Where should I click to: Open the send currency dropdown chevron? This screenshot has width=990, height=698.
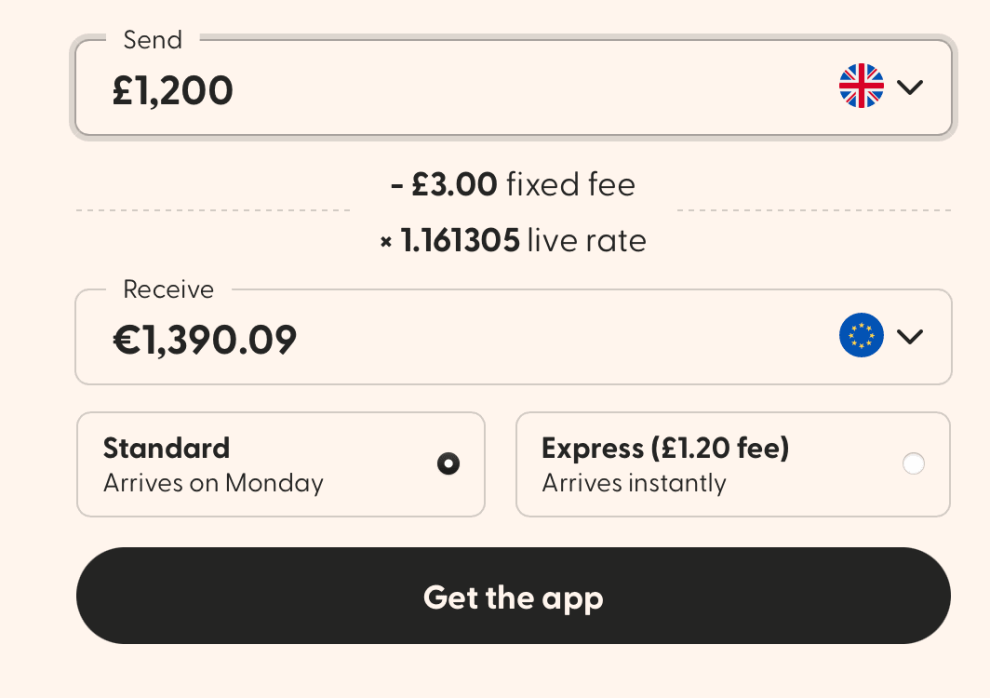[910, 87]
